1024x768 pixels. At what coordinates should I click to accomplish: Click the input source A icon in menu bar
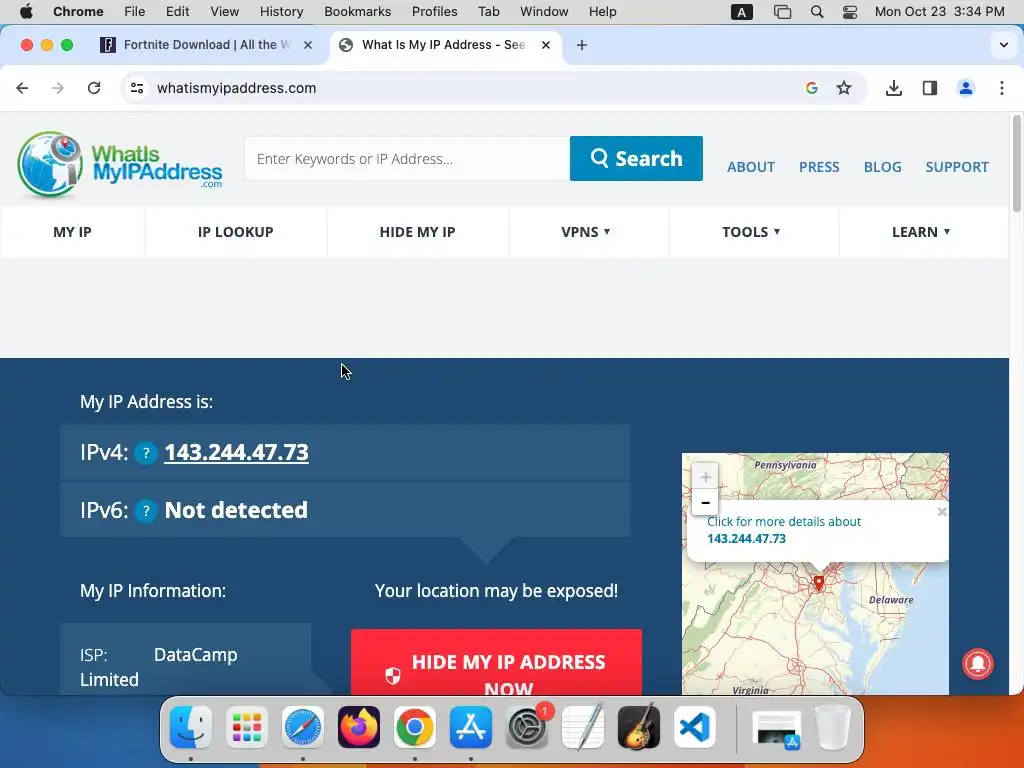coord(741,12)
